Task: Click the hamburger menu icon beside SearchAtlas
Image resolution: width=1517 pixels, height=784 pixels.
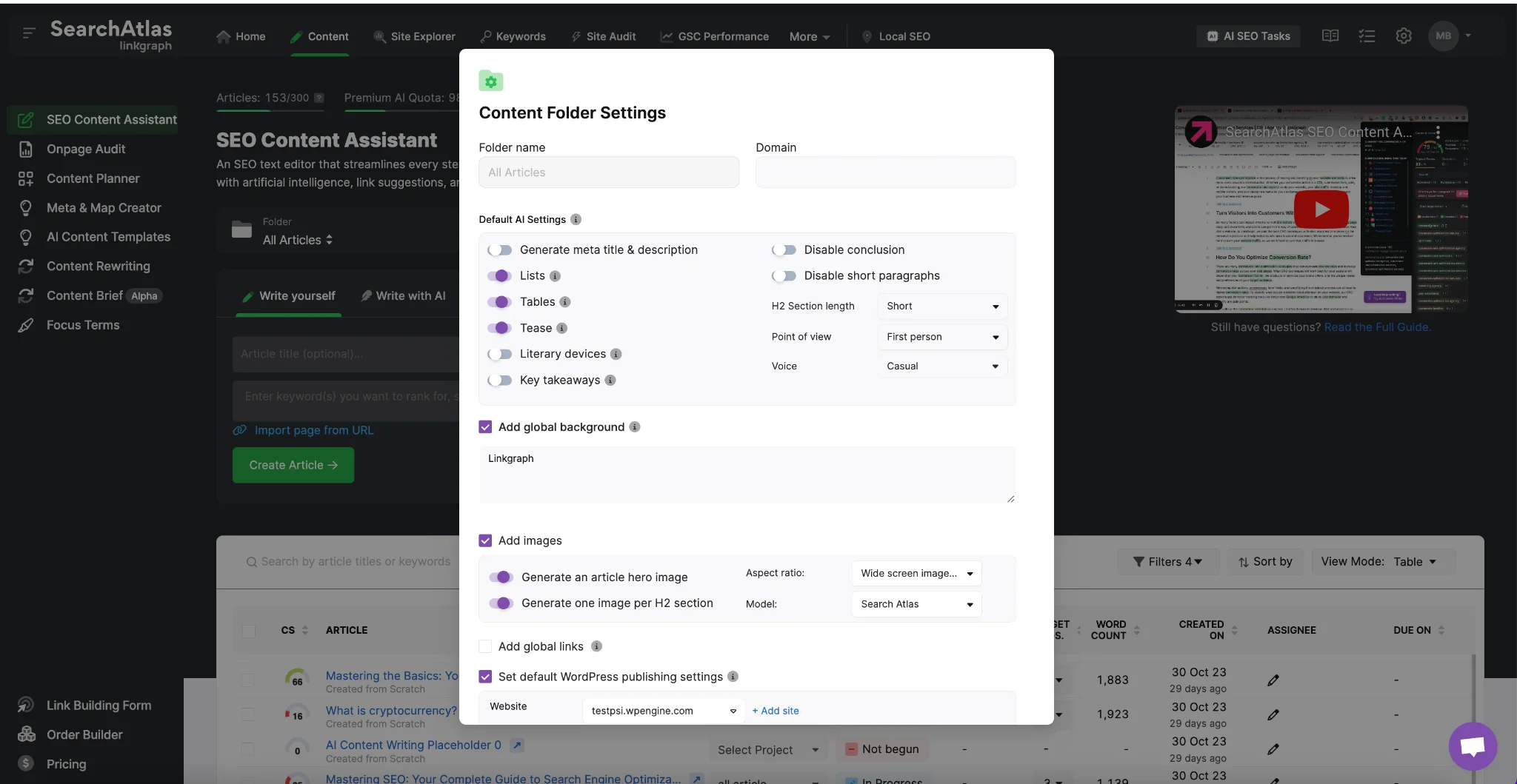Action: (x=29, y=33)
